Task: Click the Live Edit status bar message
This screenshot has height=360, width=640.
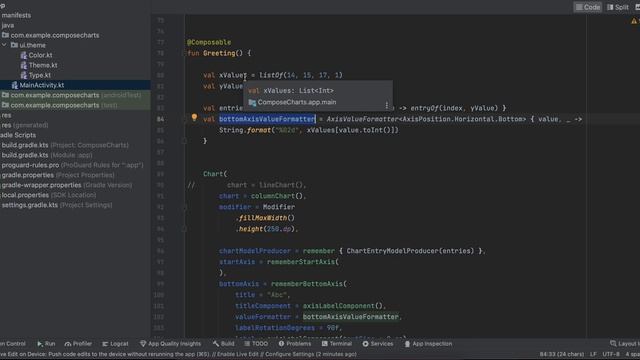Action: [x=178, y=355]
